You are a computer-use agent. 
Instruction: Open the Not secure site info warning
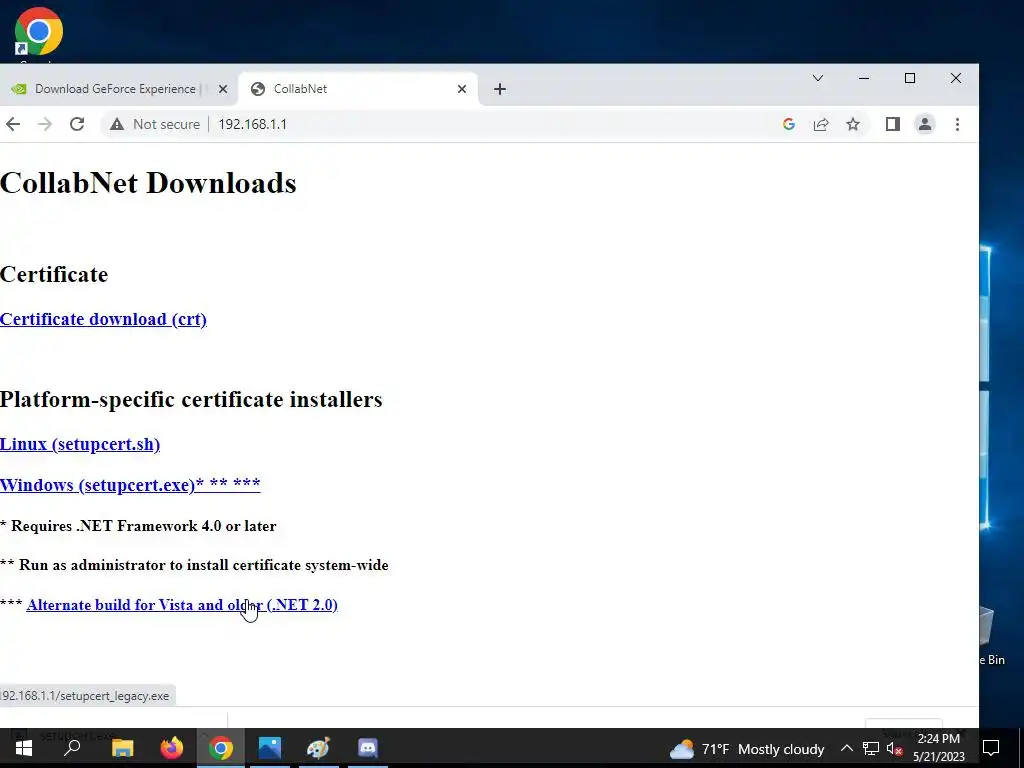click(x=155, y=124)
